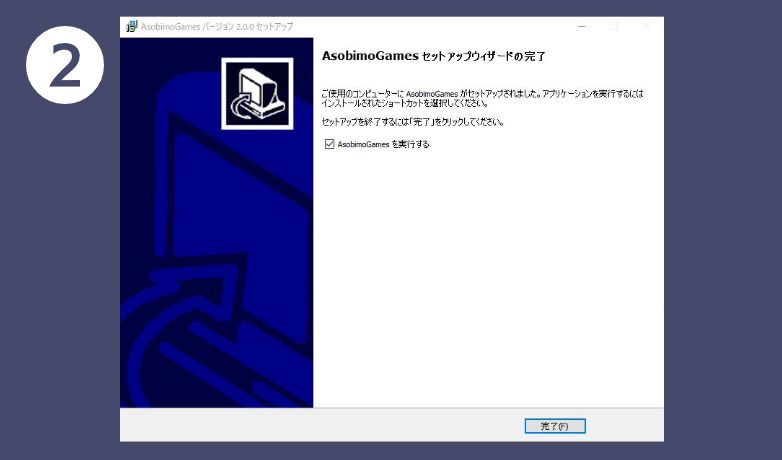The image size is (782, 460).
Task: Click the dark background outside the window
Action: point(722,250)
